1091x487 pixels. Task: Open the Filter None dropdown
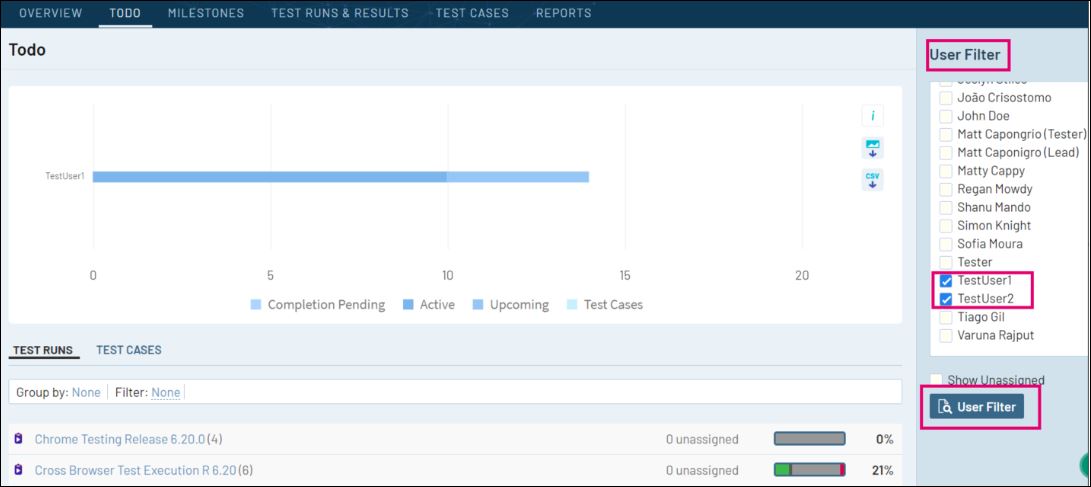coord(166,393)
